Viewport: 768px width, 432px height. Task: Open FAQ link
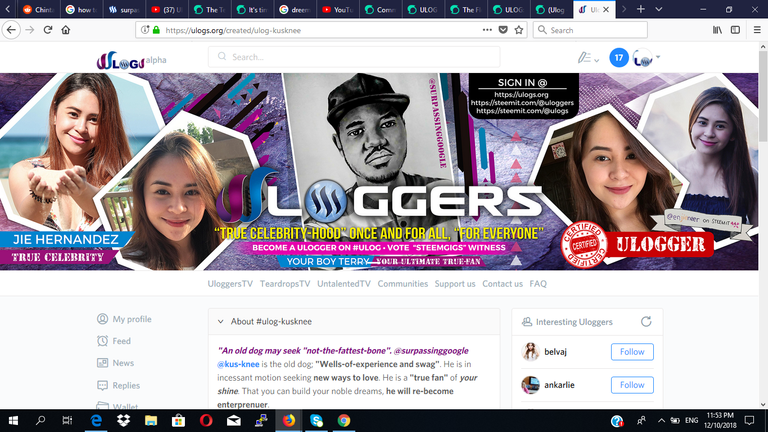[x=538, y=284]
